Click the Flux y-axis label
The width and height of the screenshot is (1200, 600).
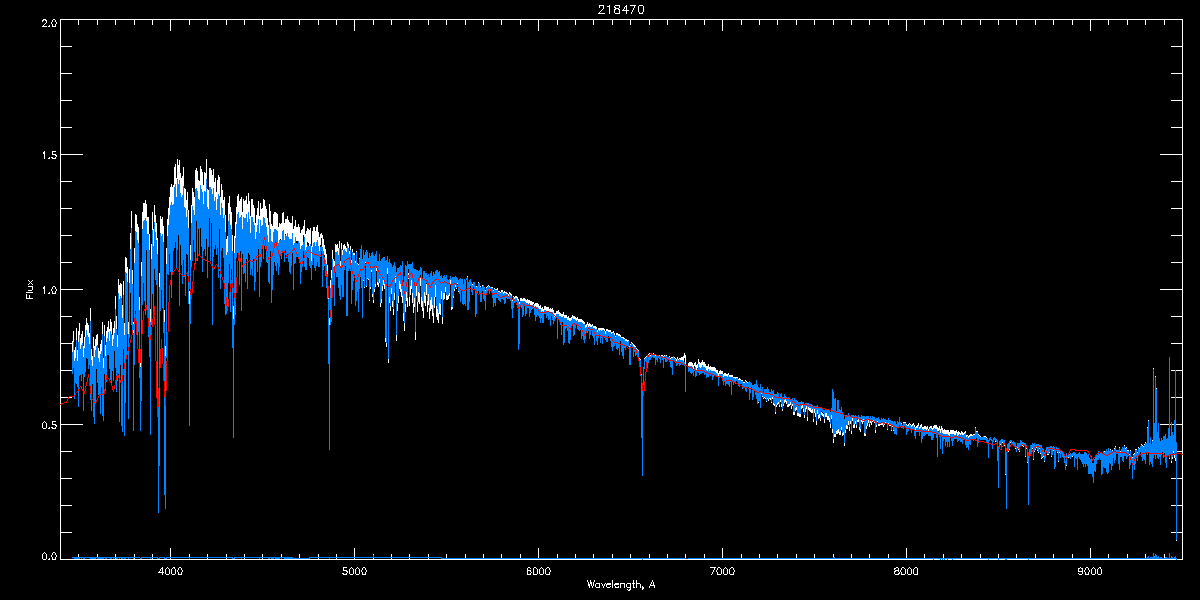point(30,289)
